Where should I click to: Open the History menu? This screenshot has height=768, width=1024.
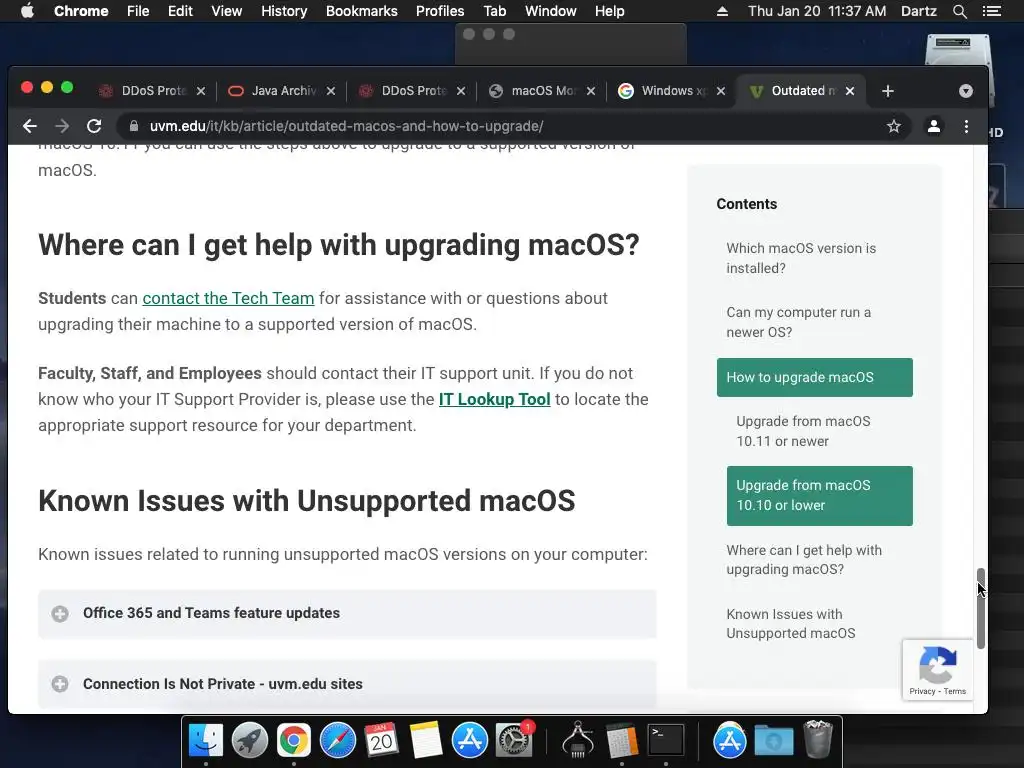(x=284, y=11)
